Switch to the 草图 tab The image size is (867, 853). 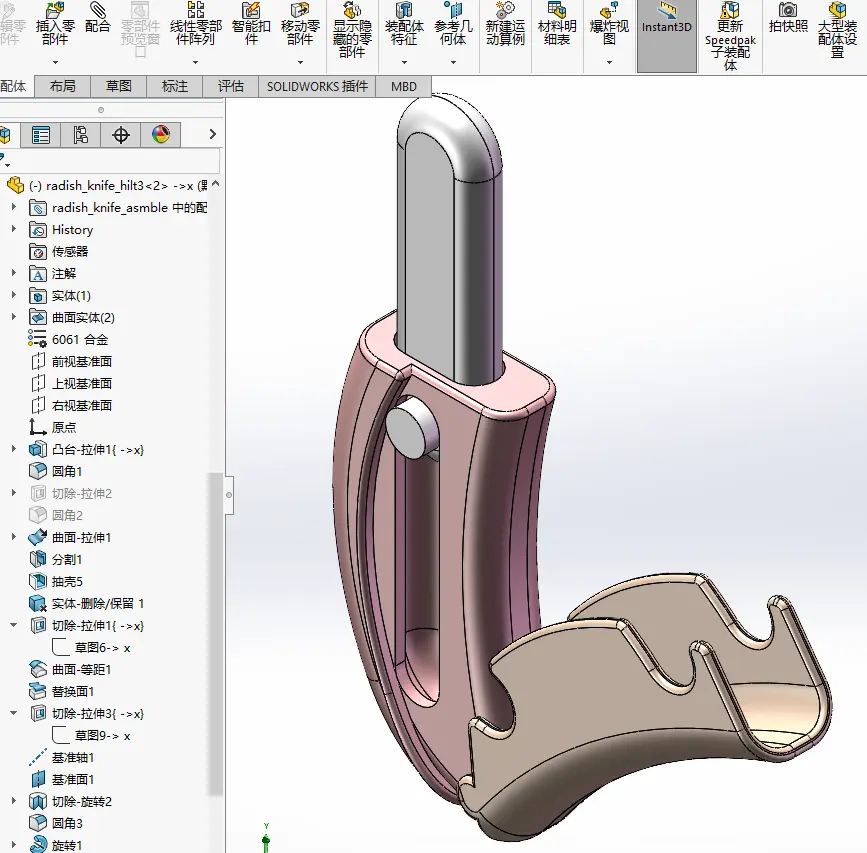118,87
